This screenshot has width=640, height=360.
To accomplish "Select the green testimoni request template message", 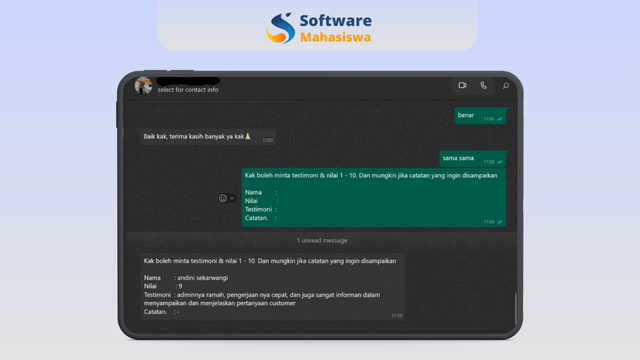I will coord(373,197).
